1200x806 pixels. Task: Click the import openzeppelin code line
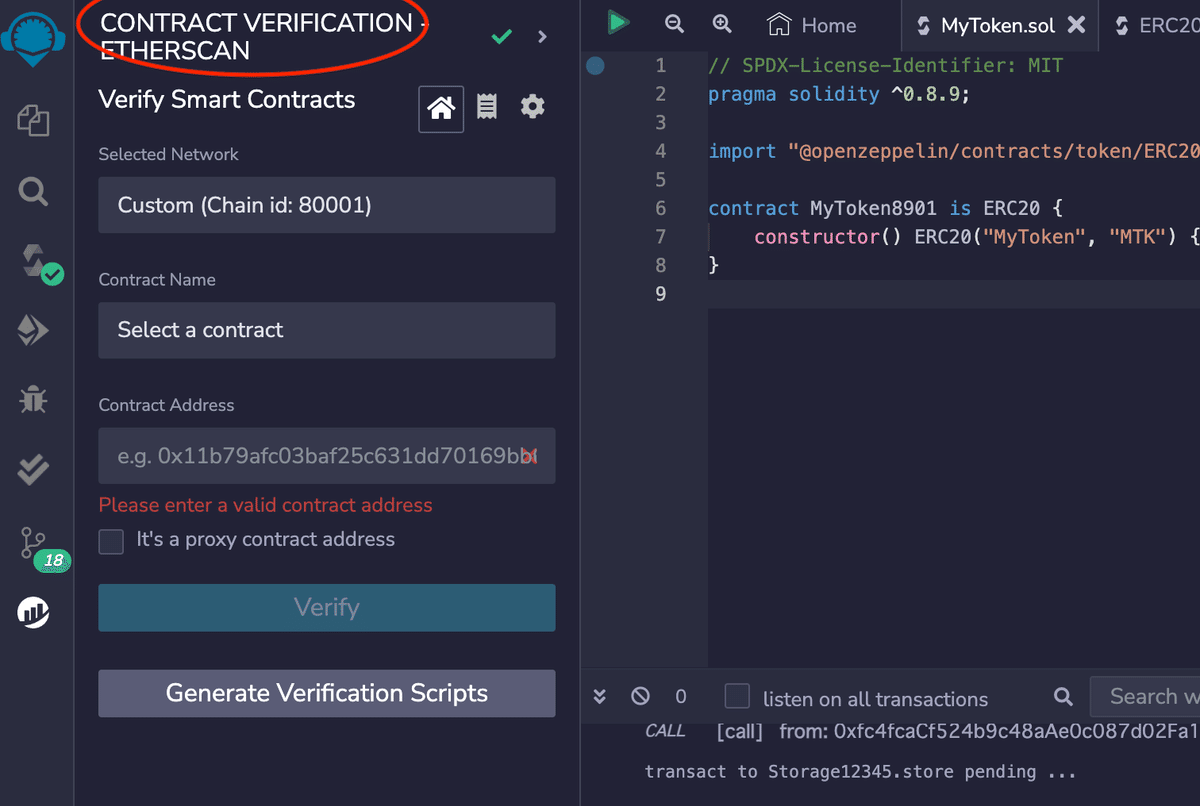tap(953, 151)
